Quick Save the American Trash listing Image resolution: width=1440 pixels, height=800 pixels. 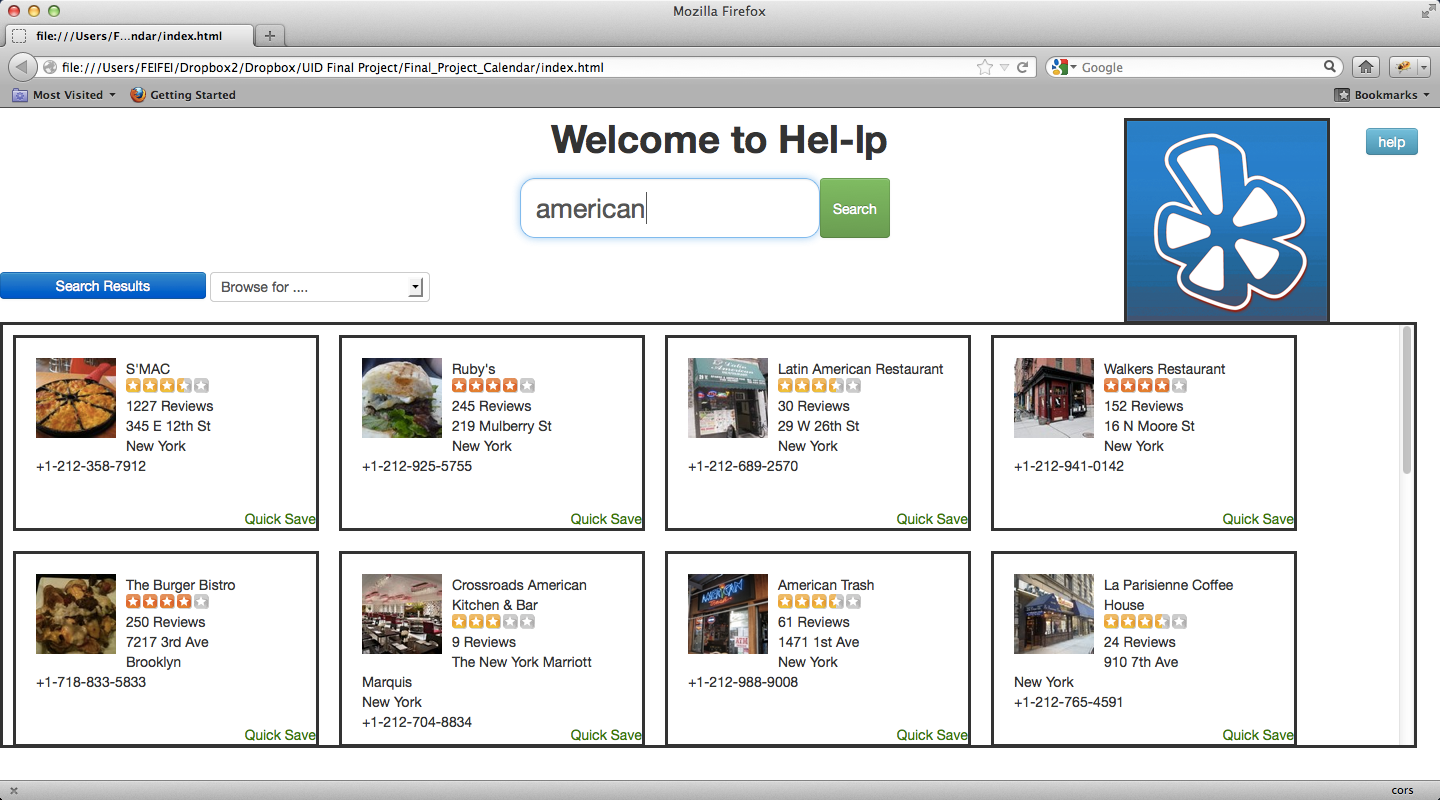pos(932,735)
